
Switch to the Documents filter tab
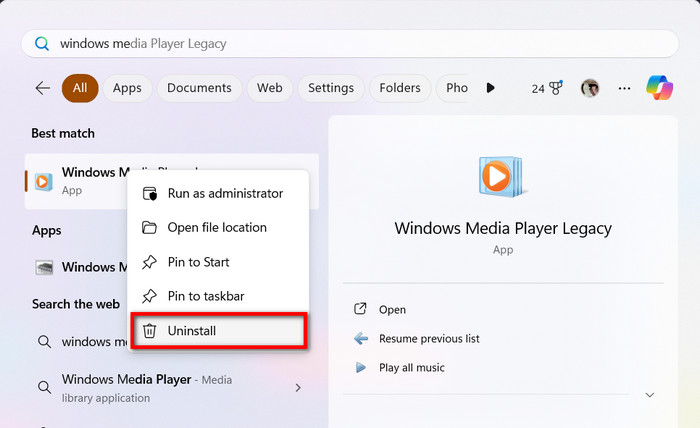point(199,88)
